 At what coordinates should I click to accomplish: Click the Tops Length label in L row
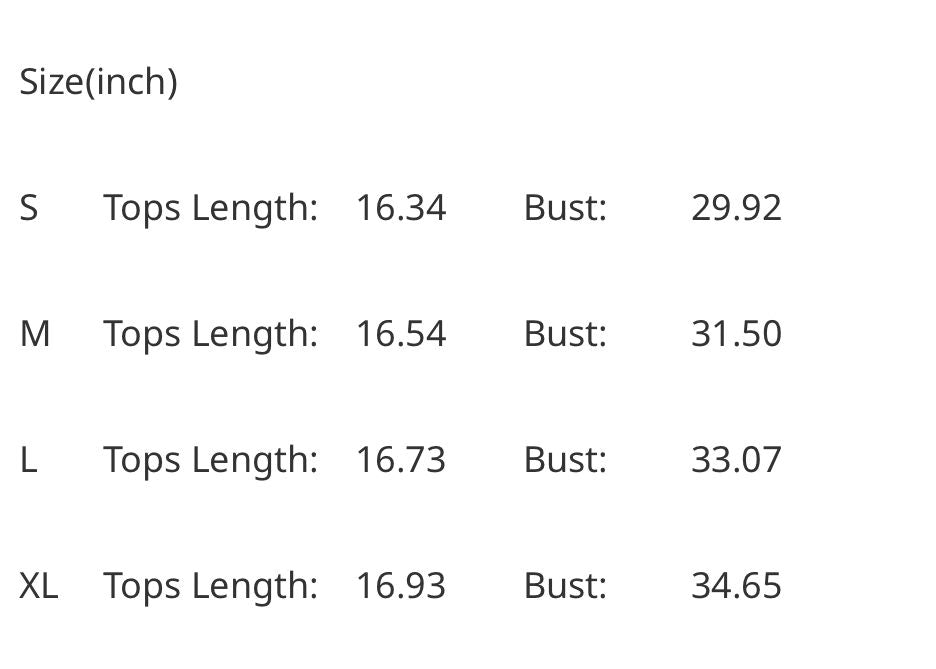click(x=210, y=460)
